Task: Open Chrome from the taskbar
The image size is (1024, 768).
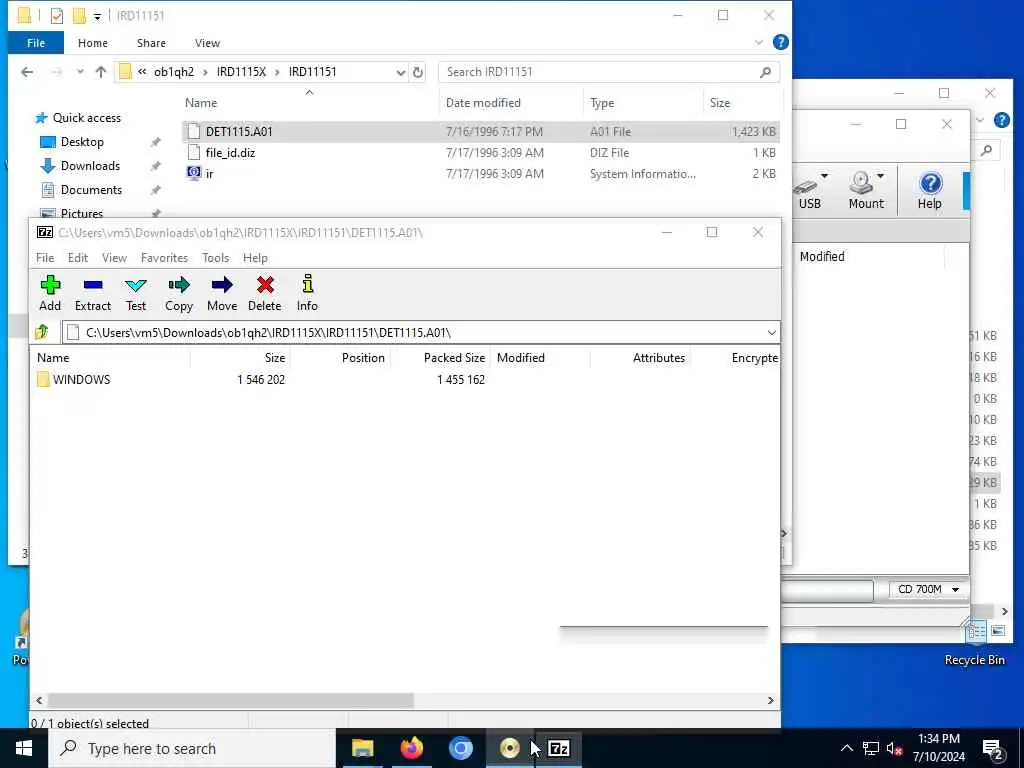Action: pyautogui.click(x=460, y=748)
